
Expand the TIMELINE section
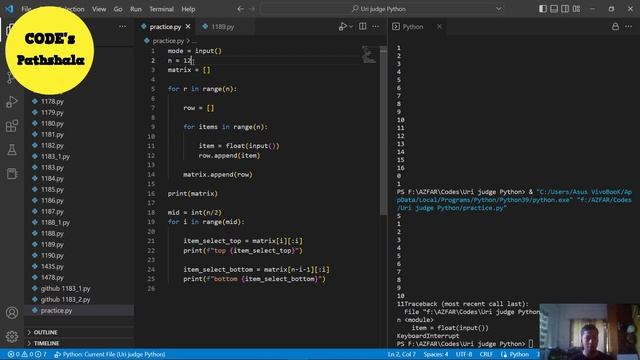point(80,343)
